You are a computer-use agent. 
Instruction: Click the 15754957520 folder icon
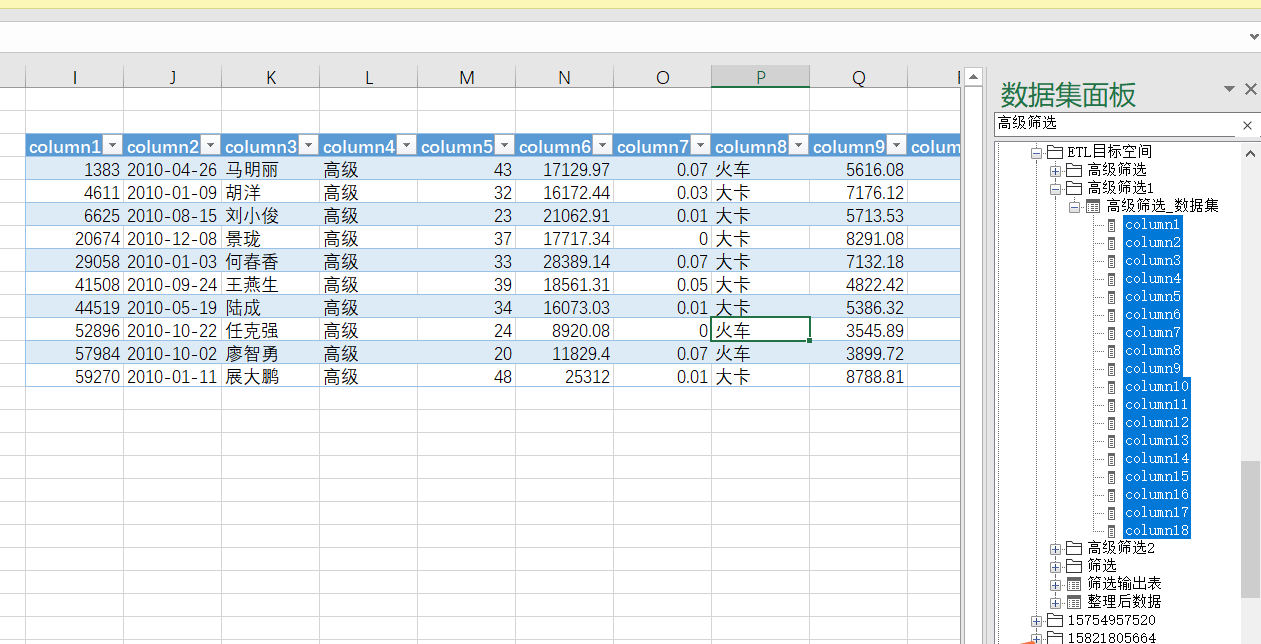pyautogui.click(x=1055, y=621)
